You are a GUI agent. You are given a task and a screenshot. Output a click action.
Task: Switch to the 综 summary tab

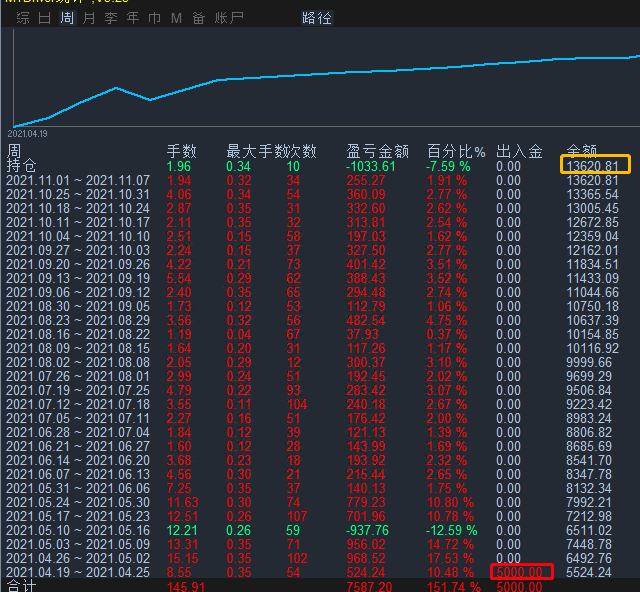coord(23,18)
